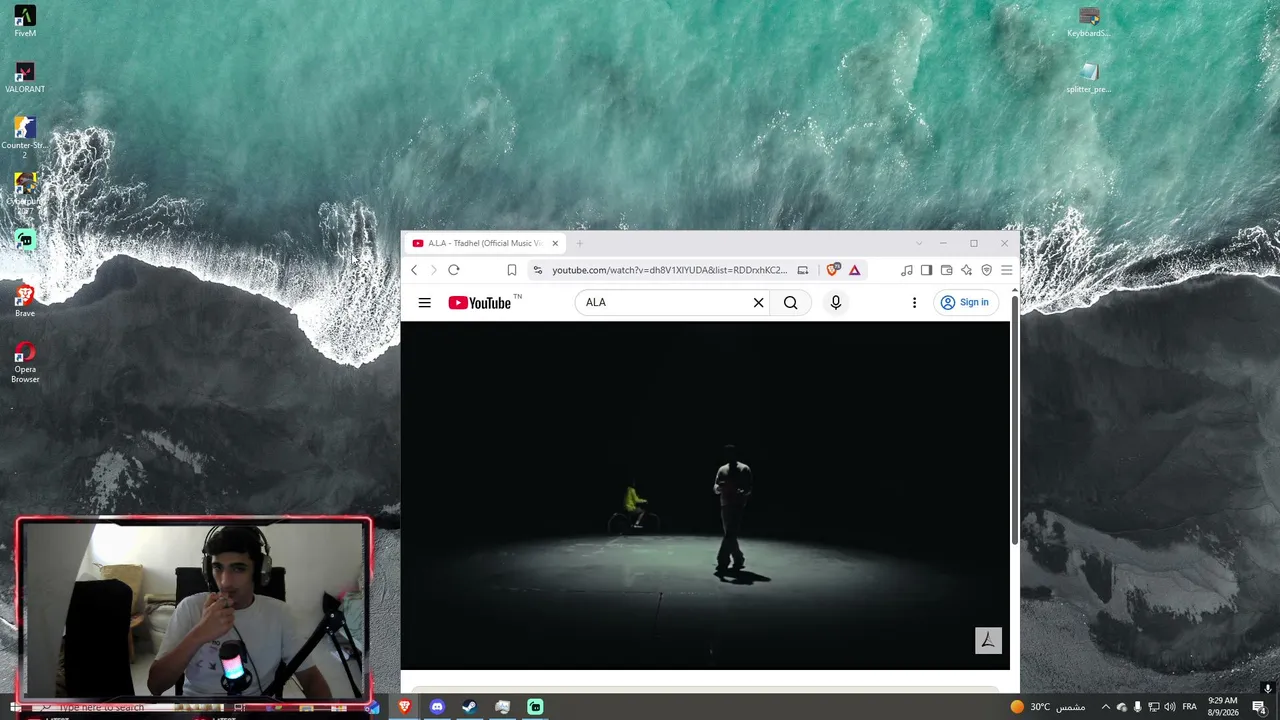The image size is (1280, 720).
Task: Open YouTube settings three-dot menu
Action: pos(914,302)
